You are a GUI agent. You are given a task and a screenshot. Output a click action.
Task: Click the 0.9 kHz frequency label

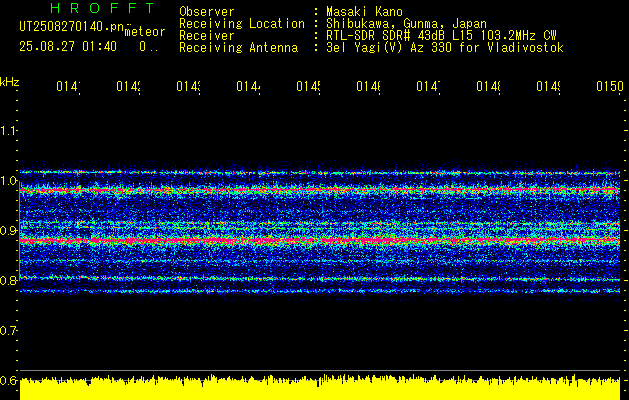point(8,231)
